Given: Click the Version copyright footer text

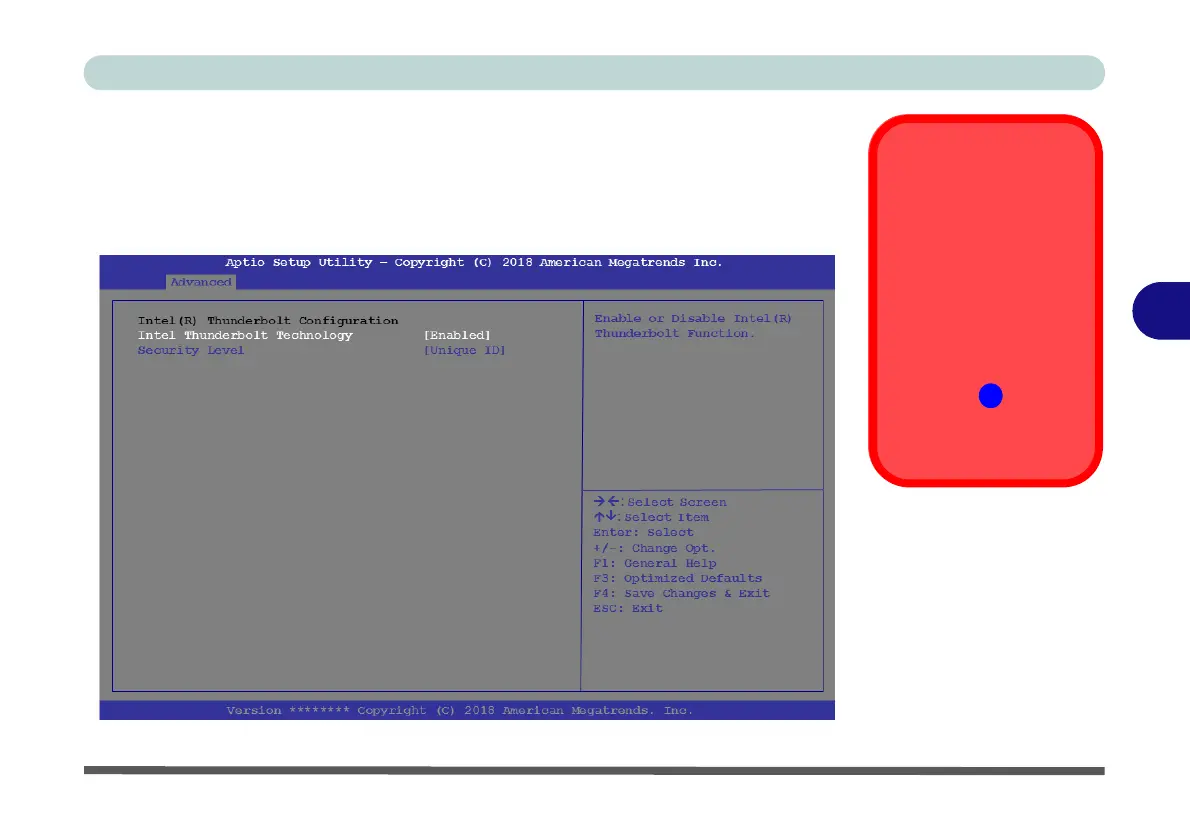Looking at the screenshot, I should (460, 710).
